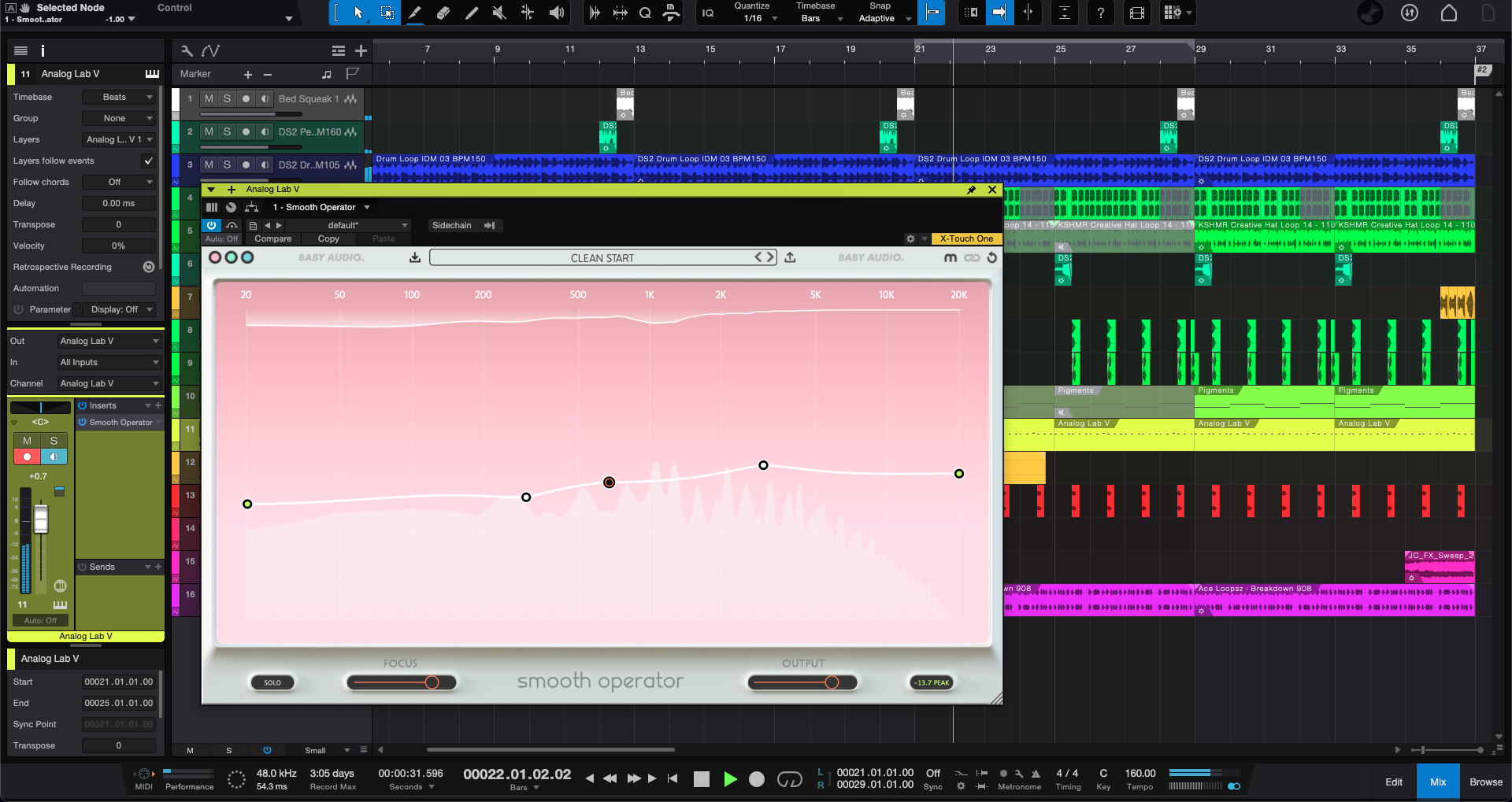Click the Analog Lab V channel volume fader
This screenshot has width=1512, height=802.
click(x=41, y=519)
